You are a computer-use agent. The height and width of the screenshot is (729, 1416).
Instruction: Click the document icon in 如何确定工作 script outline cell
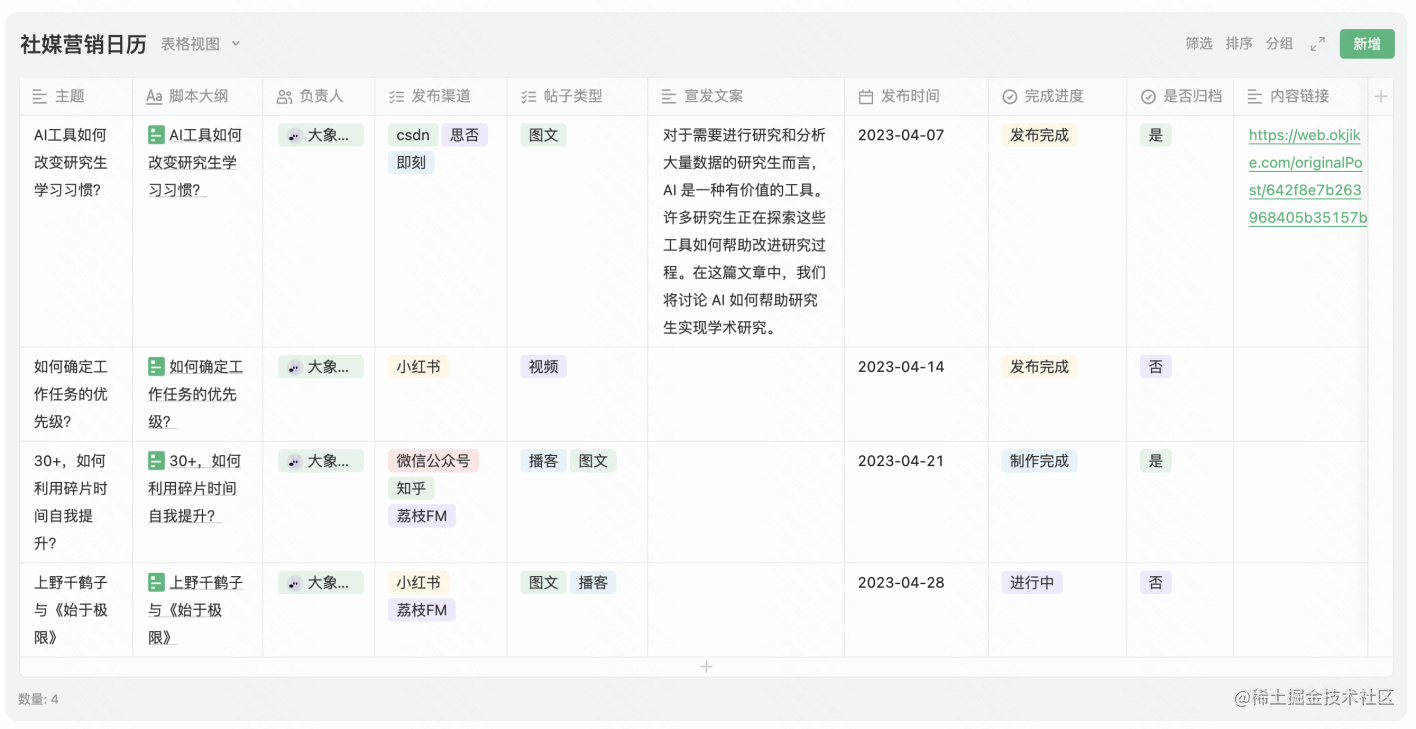click(156, 366)
